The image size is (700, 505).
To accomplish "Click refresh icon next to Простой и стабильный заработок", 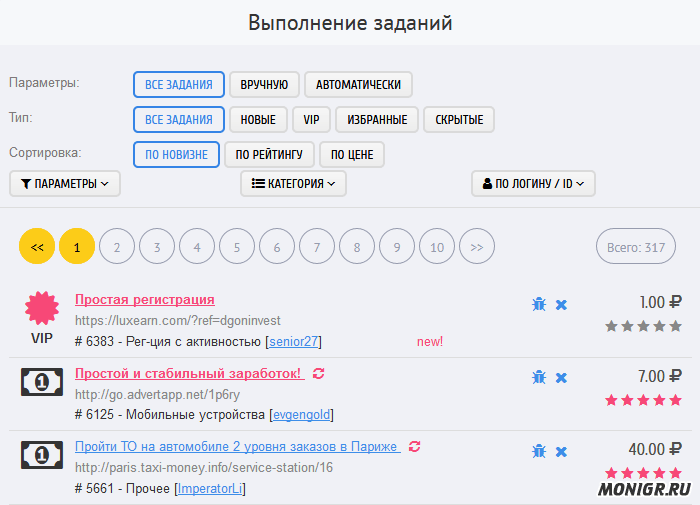I will (319, 374).
